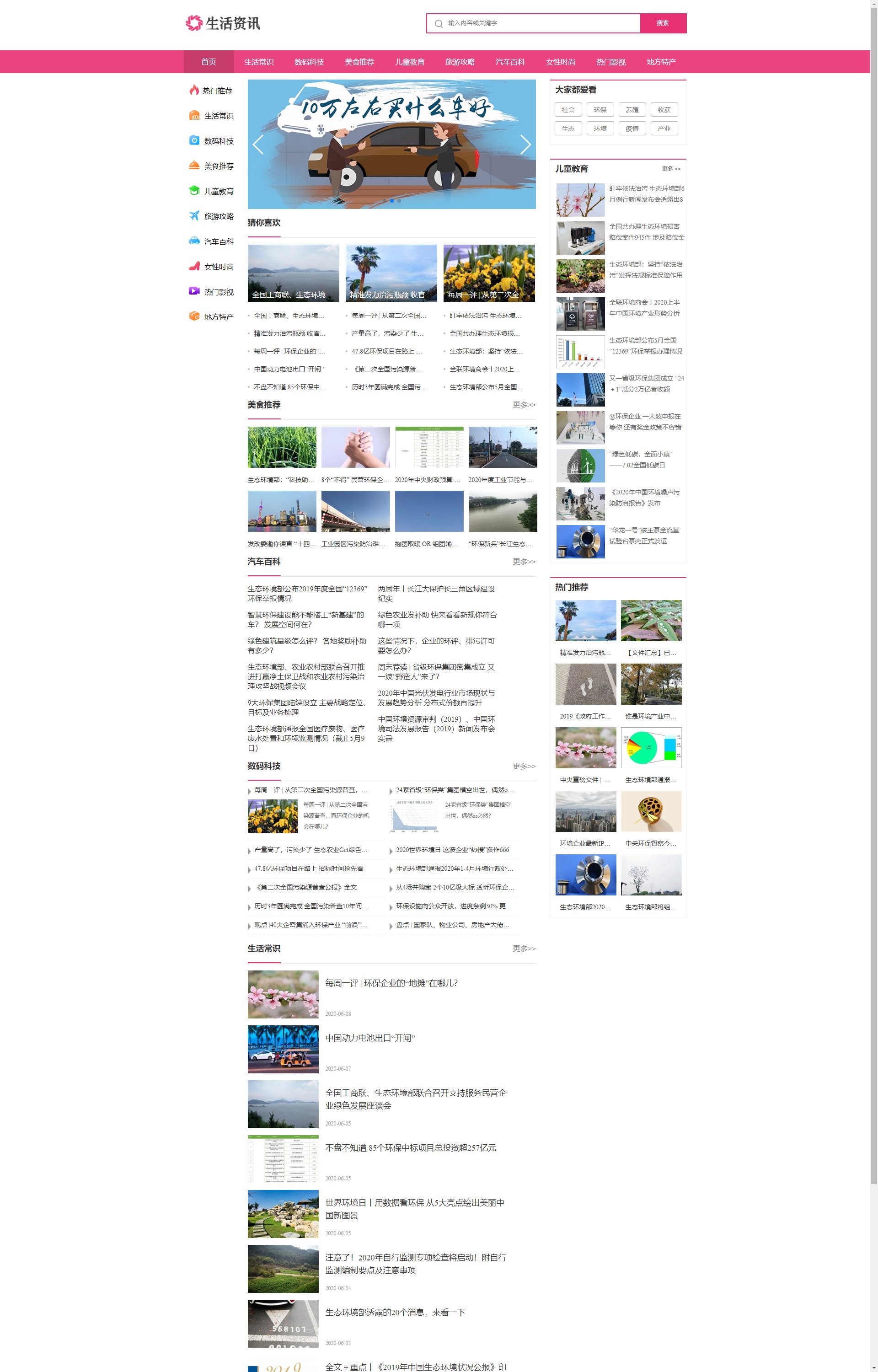
Task: Show previous banner slide arrow
Action: click(258, 145)
